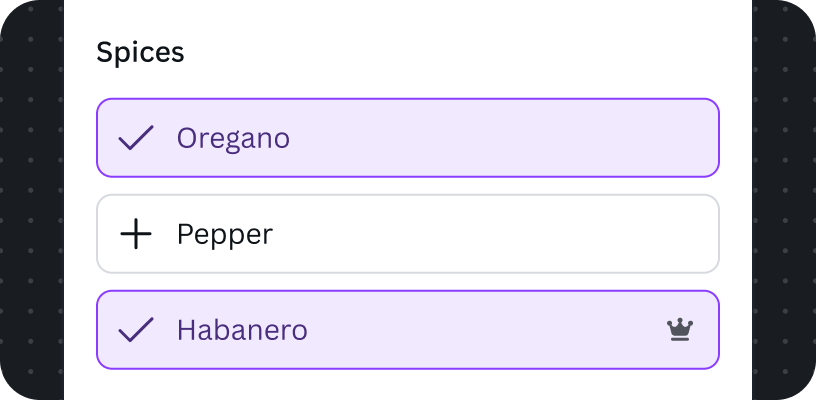Click the checkmark icon beside Habanero
Screen dimensions: 816x400
pos(136,329)
